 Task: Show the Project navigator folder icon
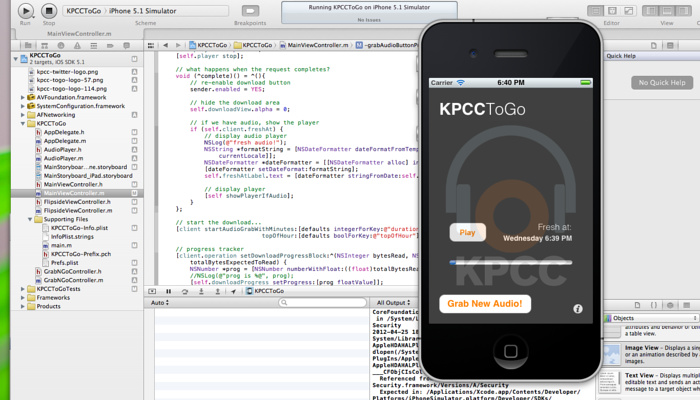coord(28,46)
